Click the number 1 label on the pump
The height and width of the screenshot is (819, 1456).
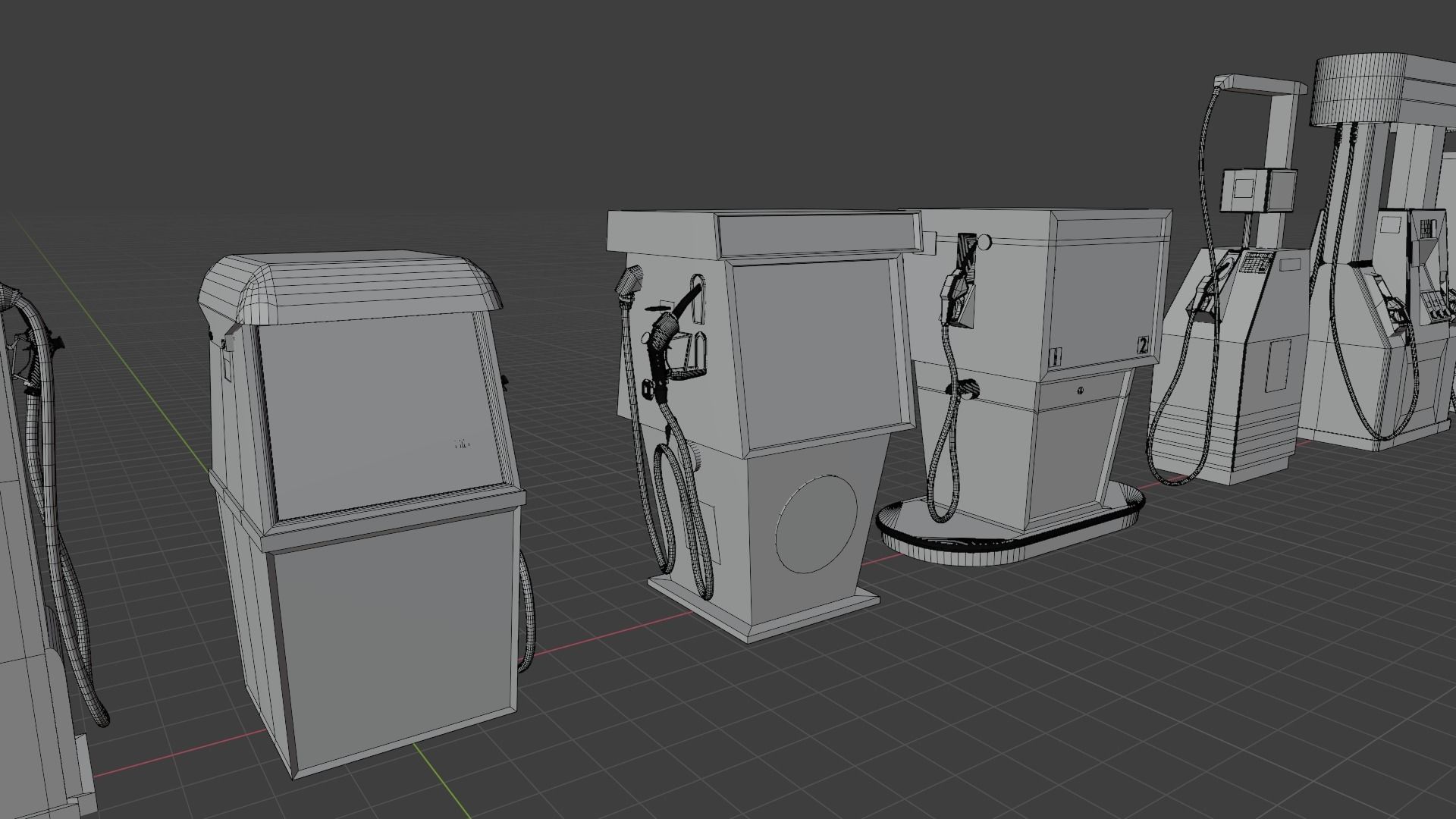click(x=1054, y=356)
